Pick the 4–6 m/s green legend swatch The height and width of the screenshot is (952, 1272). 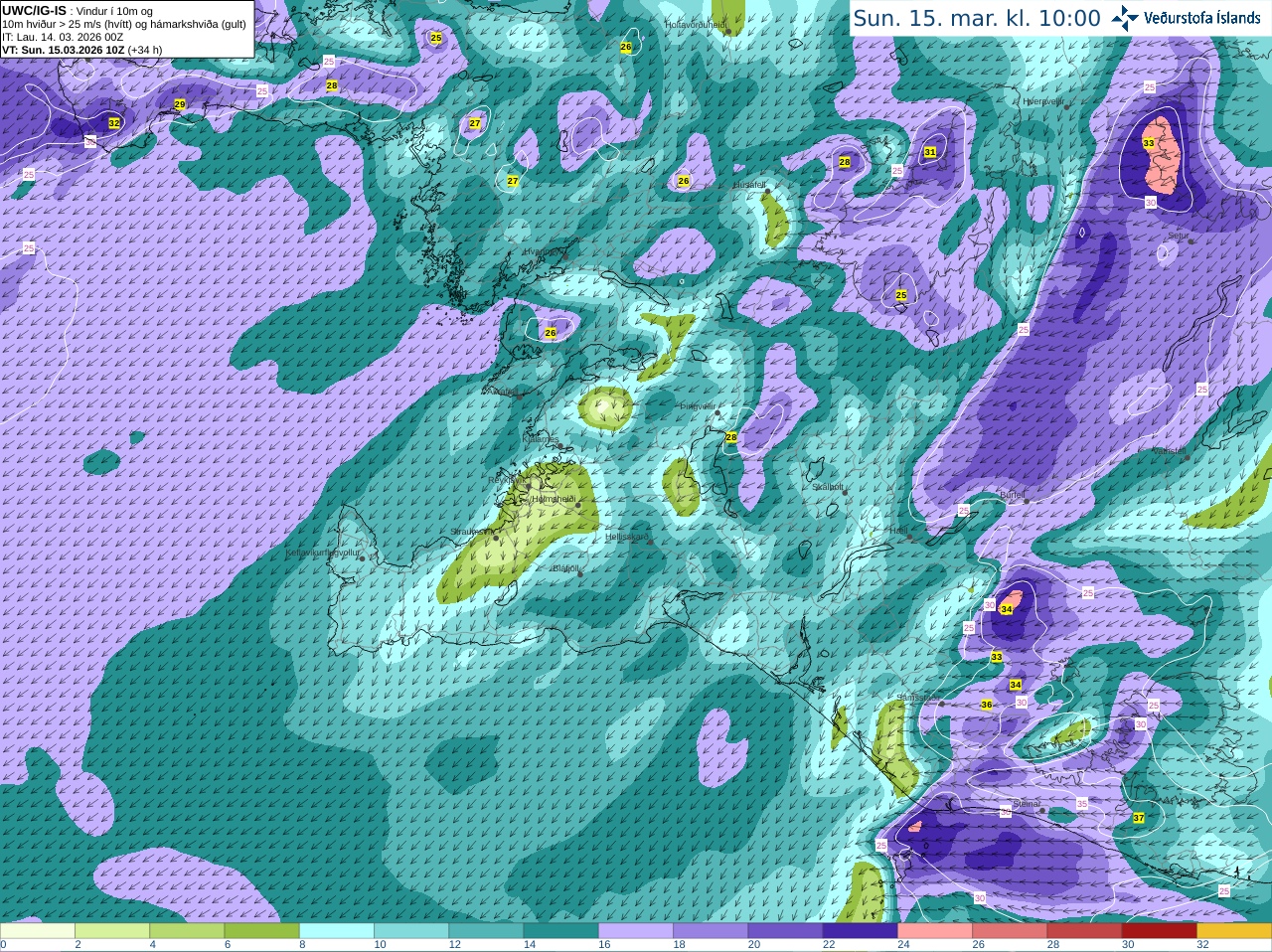[x=187, y=931]
